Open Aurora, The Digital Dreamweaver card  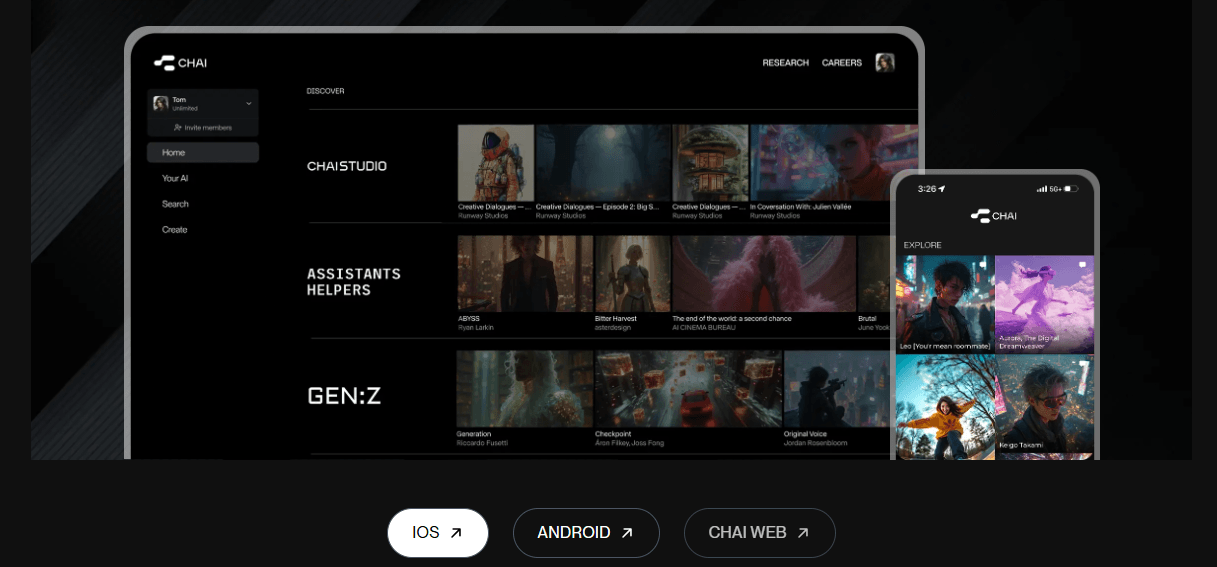[x=1045, y=304]
